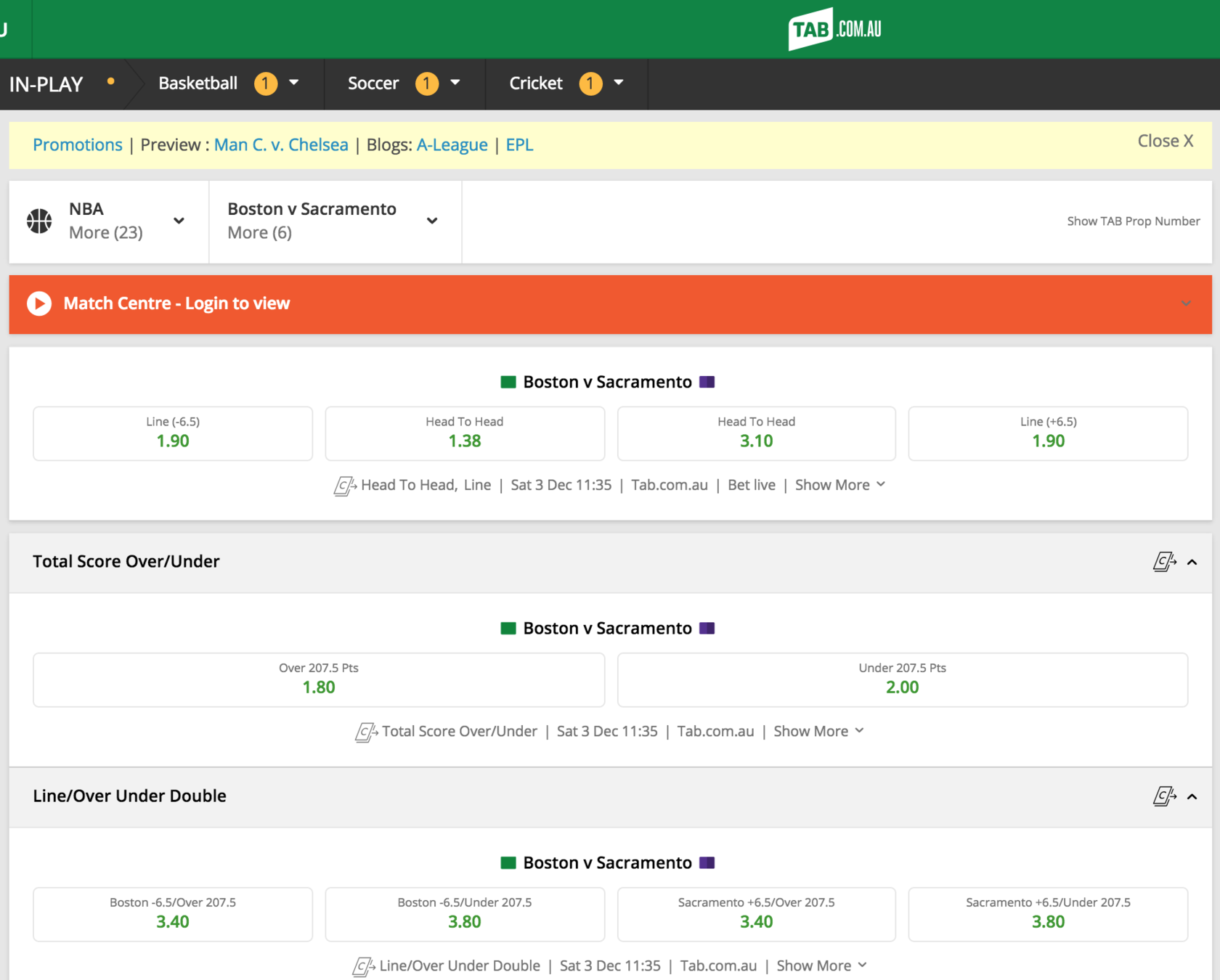Click Sacramento purple swatch in Total Score card
The width and height of the screenshot is (1220, 980).
(707, 628)
